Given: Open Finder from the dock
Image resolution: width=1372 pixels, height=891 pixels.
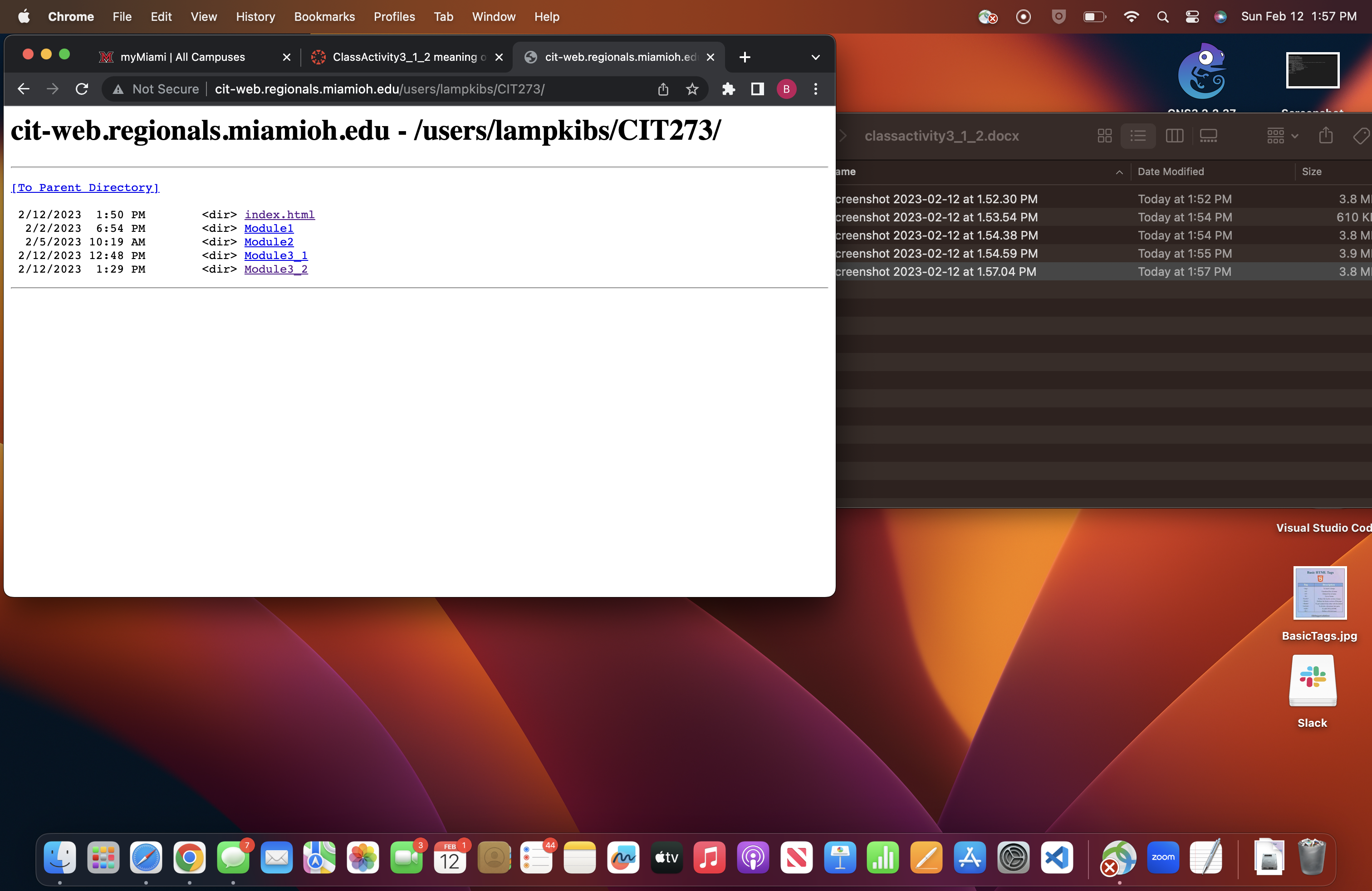Looking at the screenshot, I should 60,857.
